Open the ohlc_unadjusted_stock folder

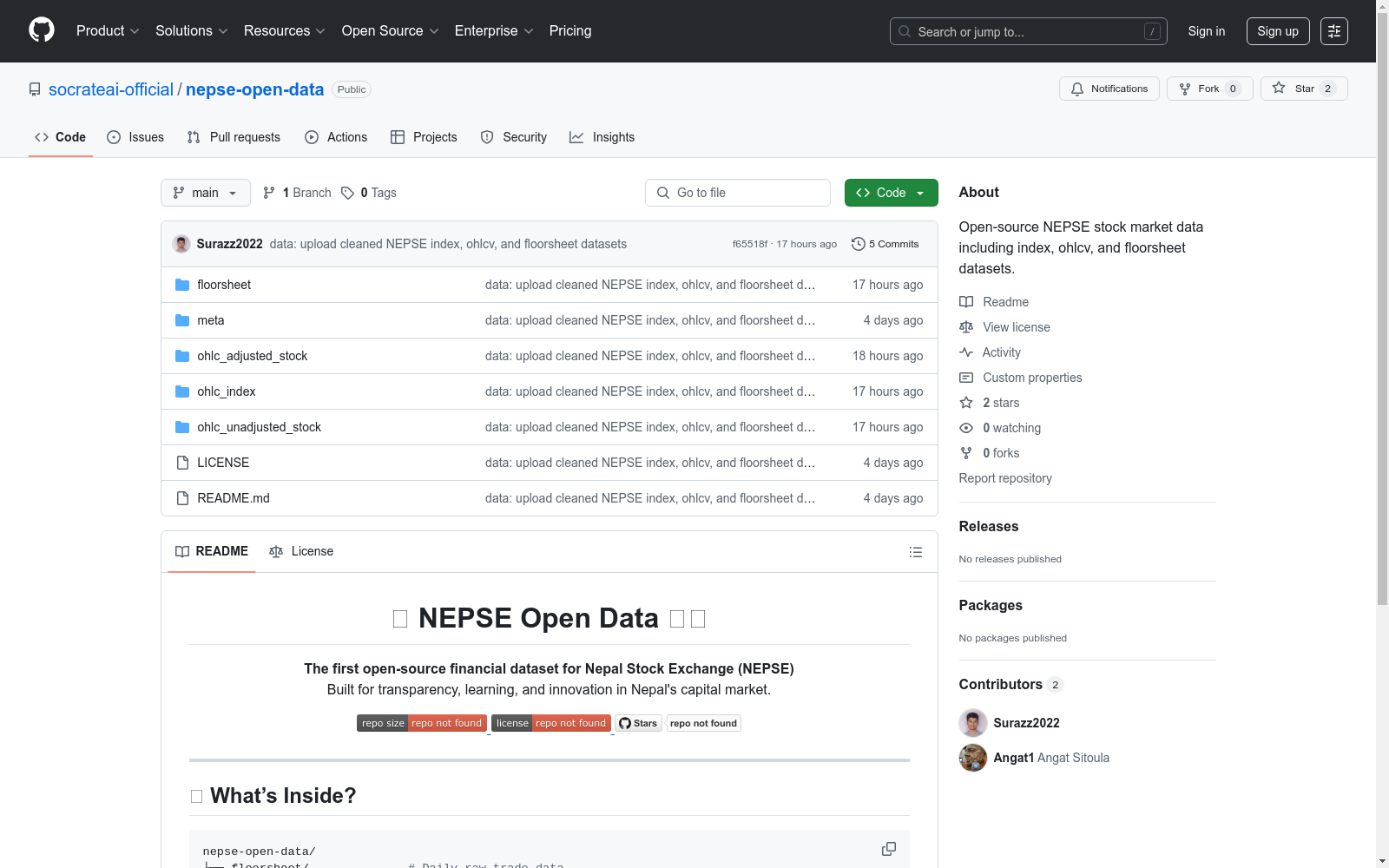[260, 427]
